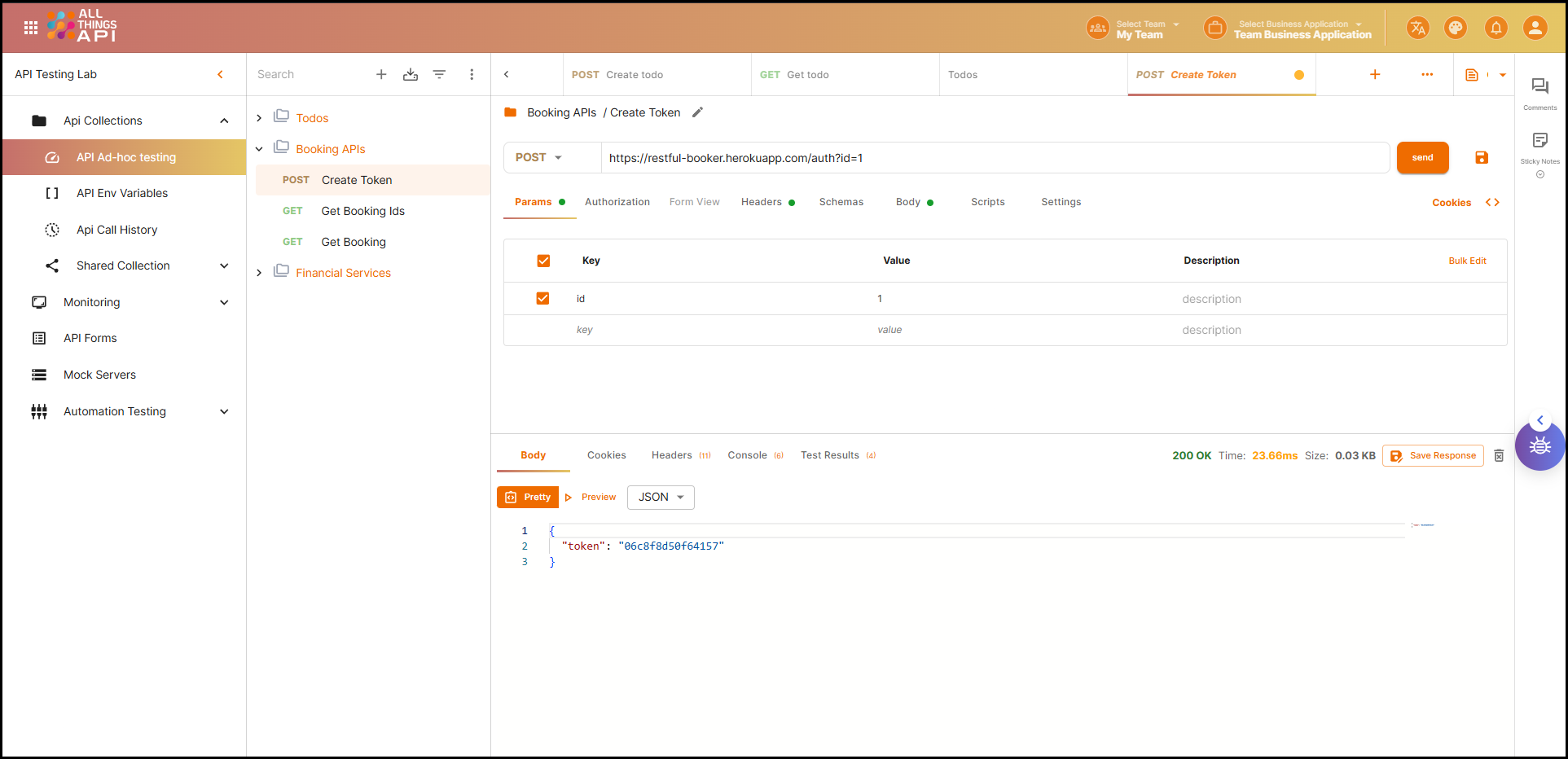Open the notifications bell icon
This screenshot has width=1568, height=759.
(1496, 29)
